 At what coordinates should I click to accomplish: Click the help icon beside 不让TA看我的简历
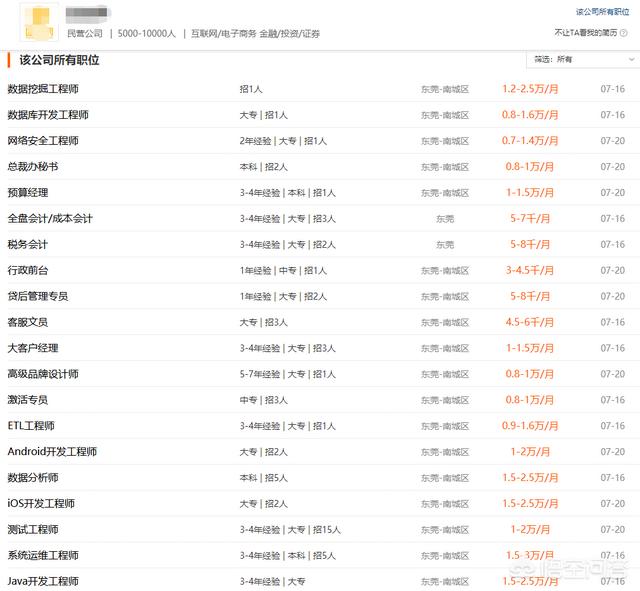[x=624, y=33]
